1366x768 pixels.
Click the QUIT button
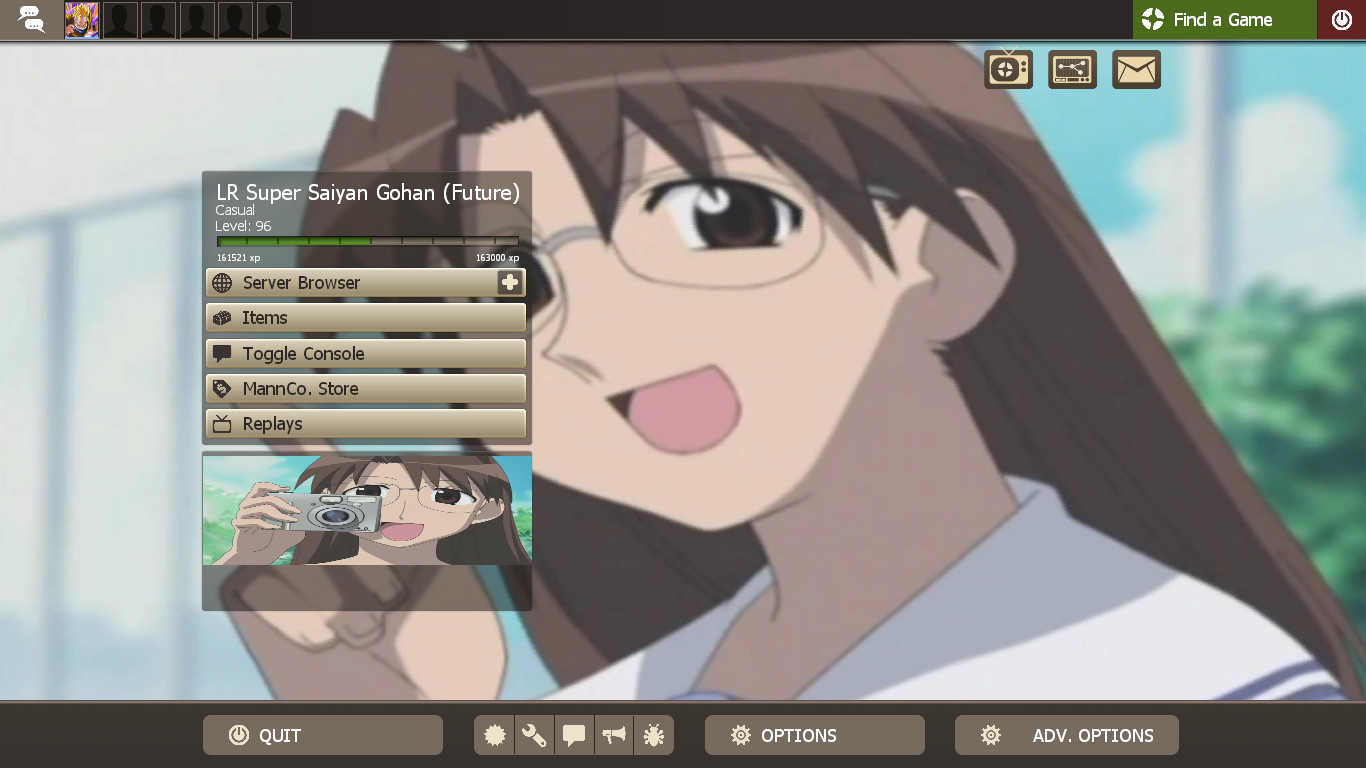tap(323, 735)
